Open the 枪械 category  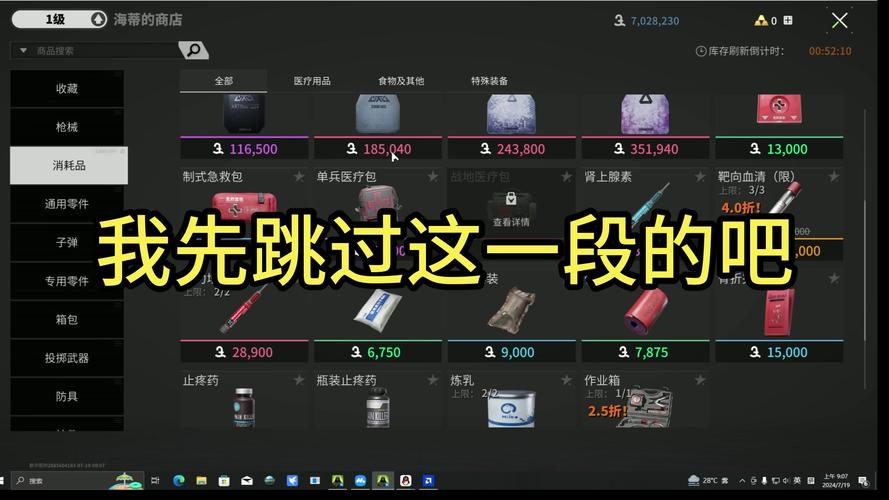pos(67,127)
